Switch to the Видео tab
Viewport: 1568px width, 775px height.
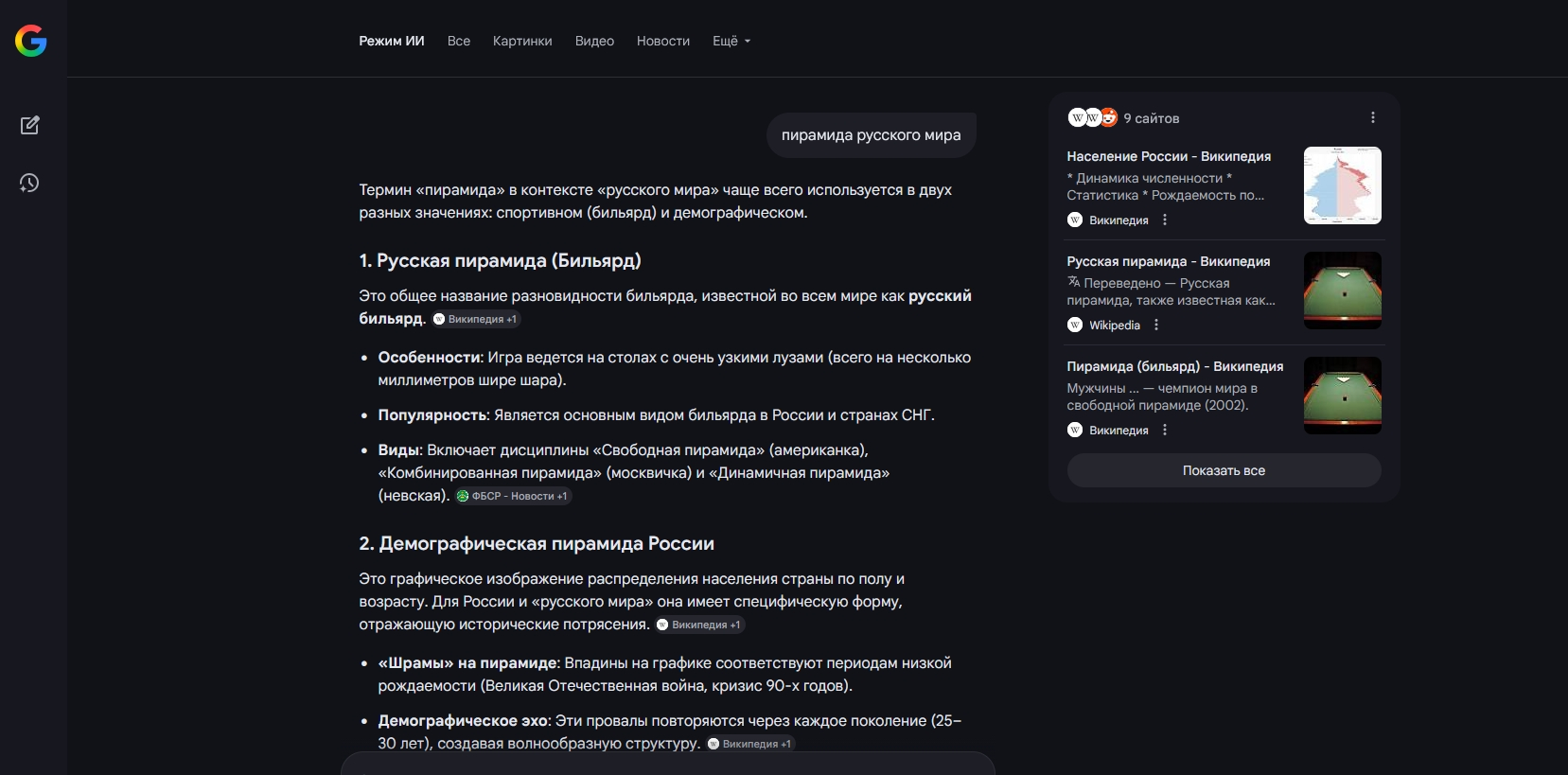tap(594, 41)
